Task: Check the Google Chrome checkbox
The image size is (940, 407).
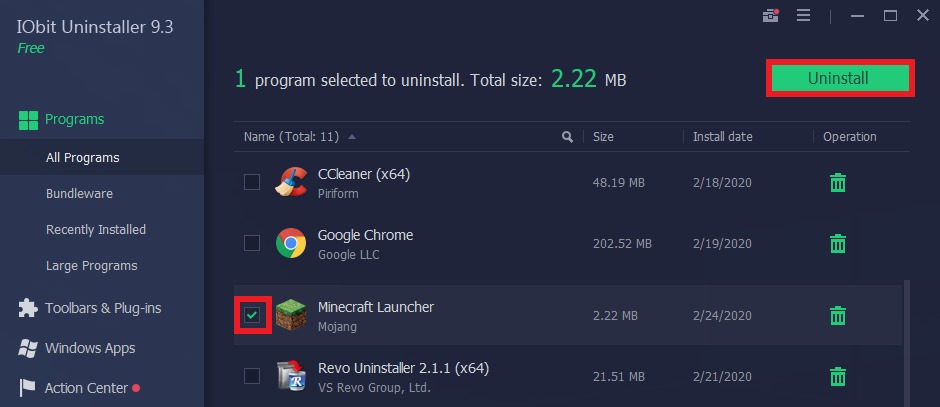Action: tap(252, 243)
